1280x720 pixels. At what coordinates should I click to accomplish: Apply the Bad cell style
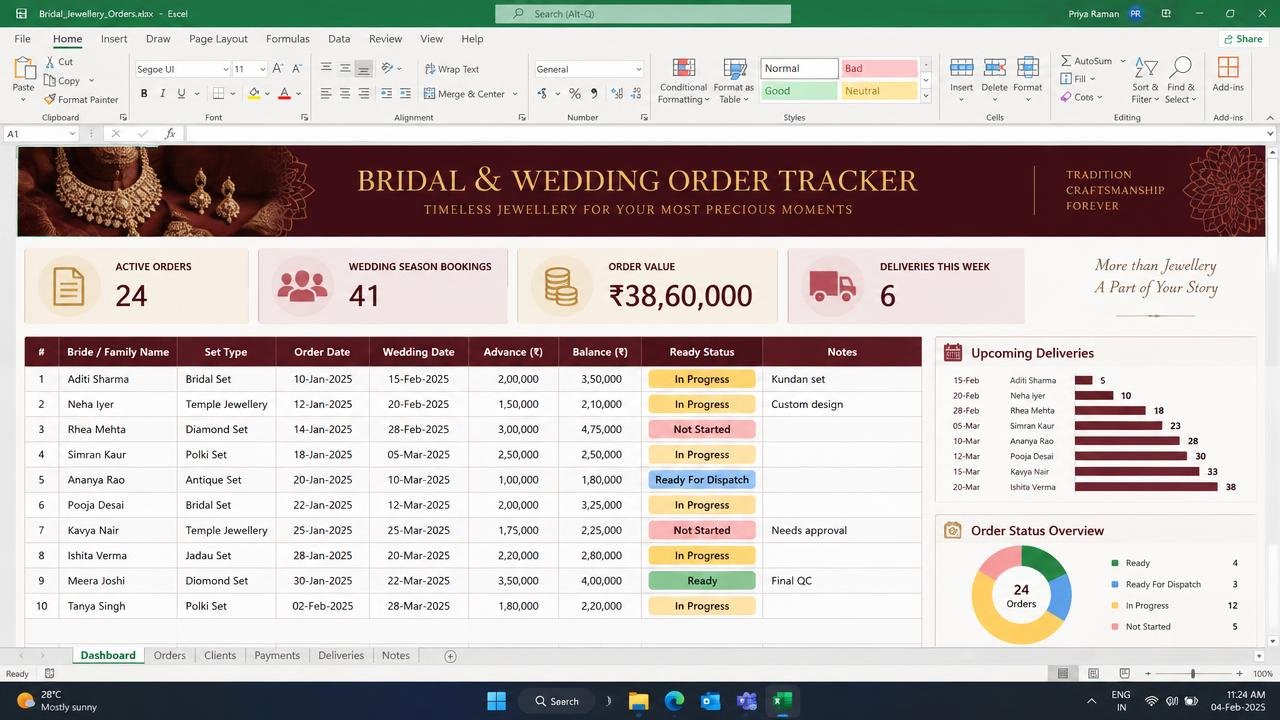click(x=879, y=69)
